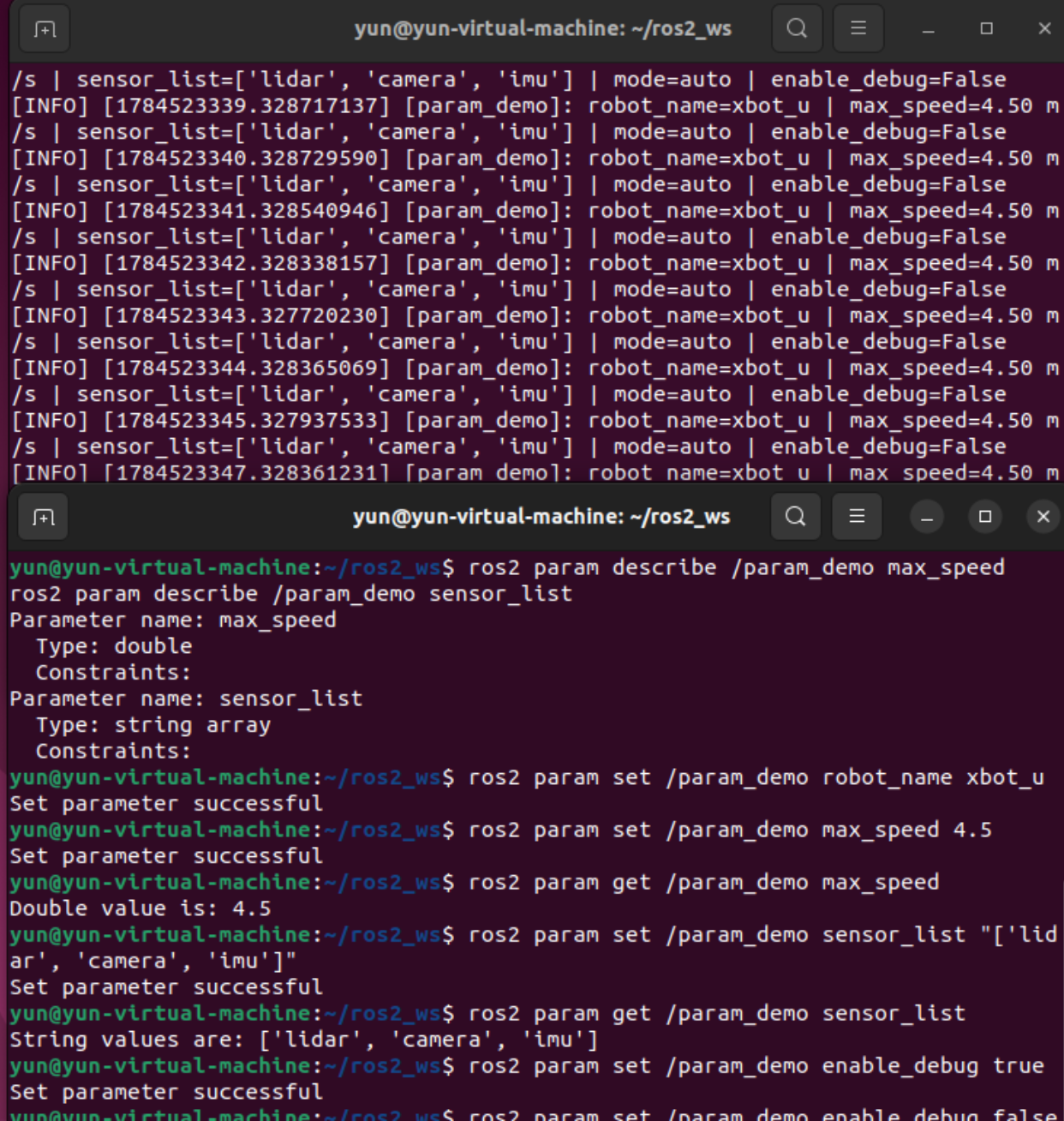Maximize the upper terminal window
The height and width of the screenshot is (1121, 1064).
[987, 29]
